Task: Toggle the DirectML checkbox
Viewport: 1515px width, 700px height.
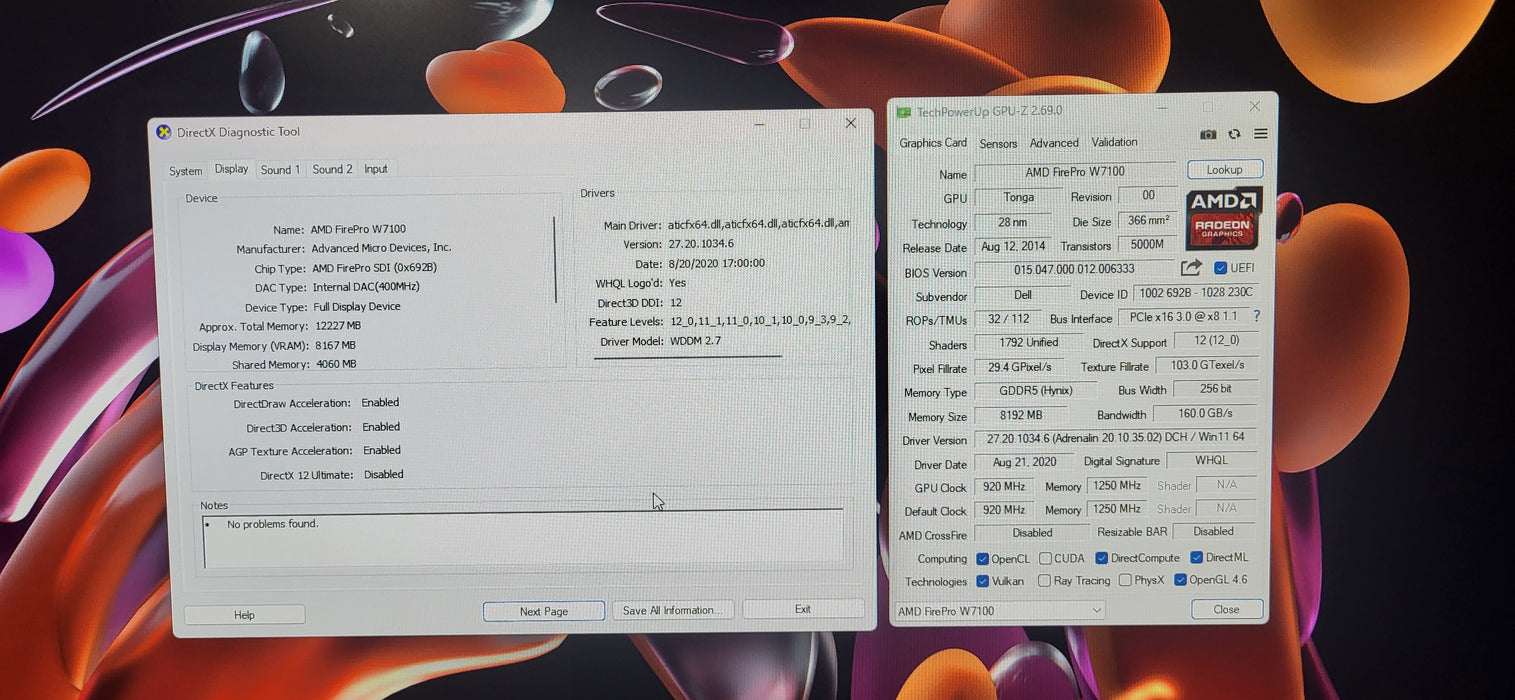Action: [1196, 557]
